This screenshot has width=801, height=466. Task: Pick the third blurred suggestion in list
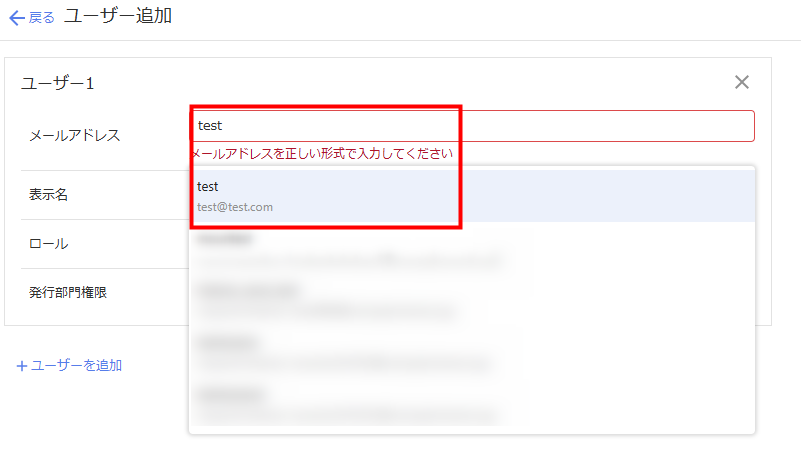pyautogui.click(x=330, y=301)
